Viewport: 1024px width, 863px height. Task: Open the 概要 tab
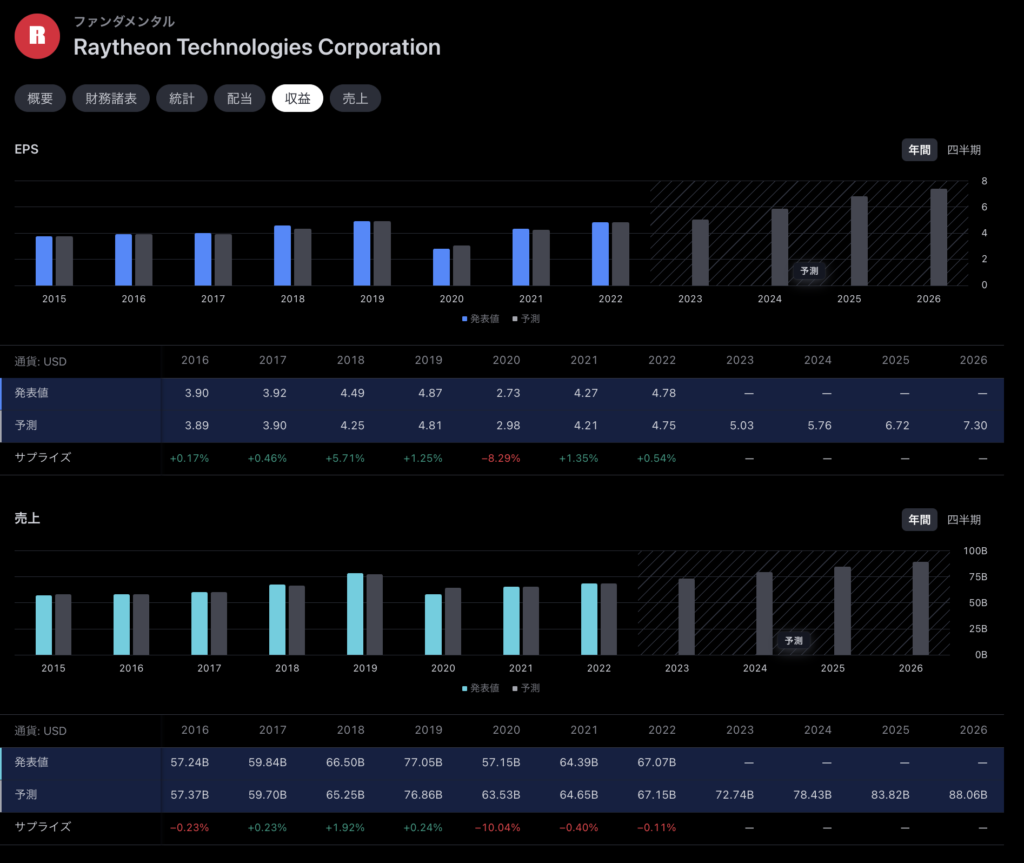[x=40, y=99]
